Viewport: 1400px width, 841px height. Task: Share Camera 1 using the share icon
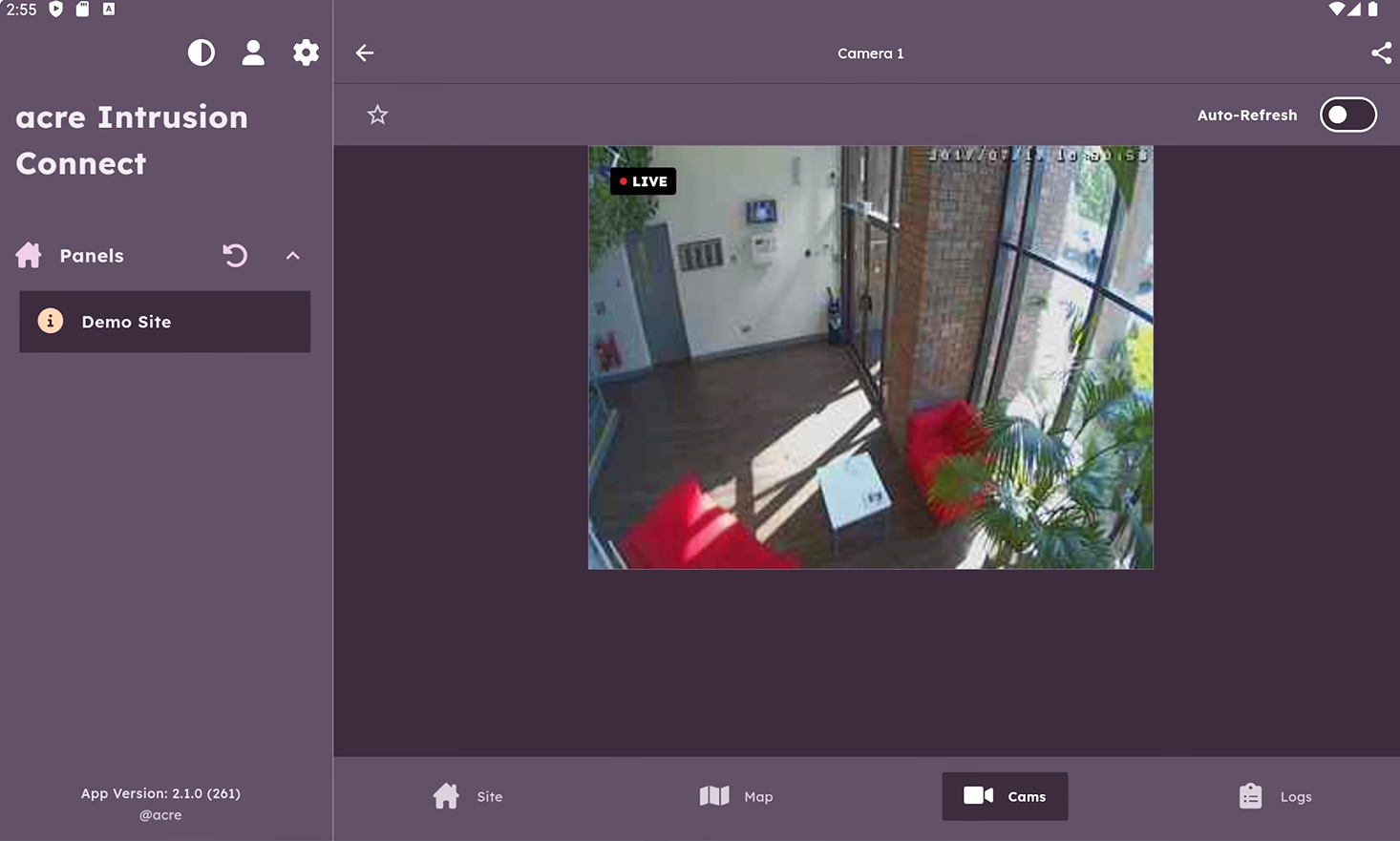click(1381, 53)
